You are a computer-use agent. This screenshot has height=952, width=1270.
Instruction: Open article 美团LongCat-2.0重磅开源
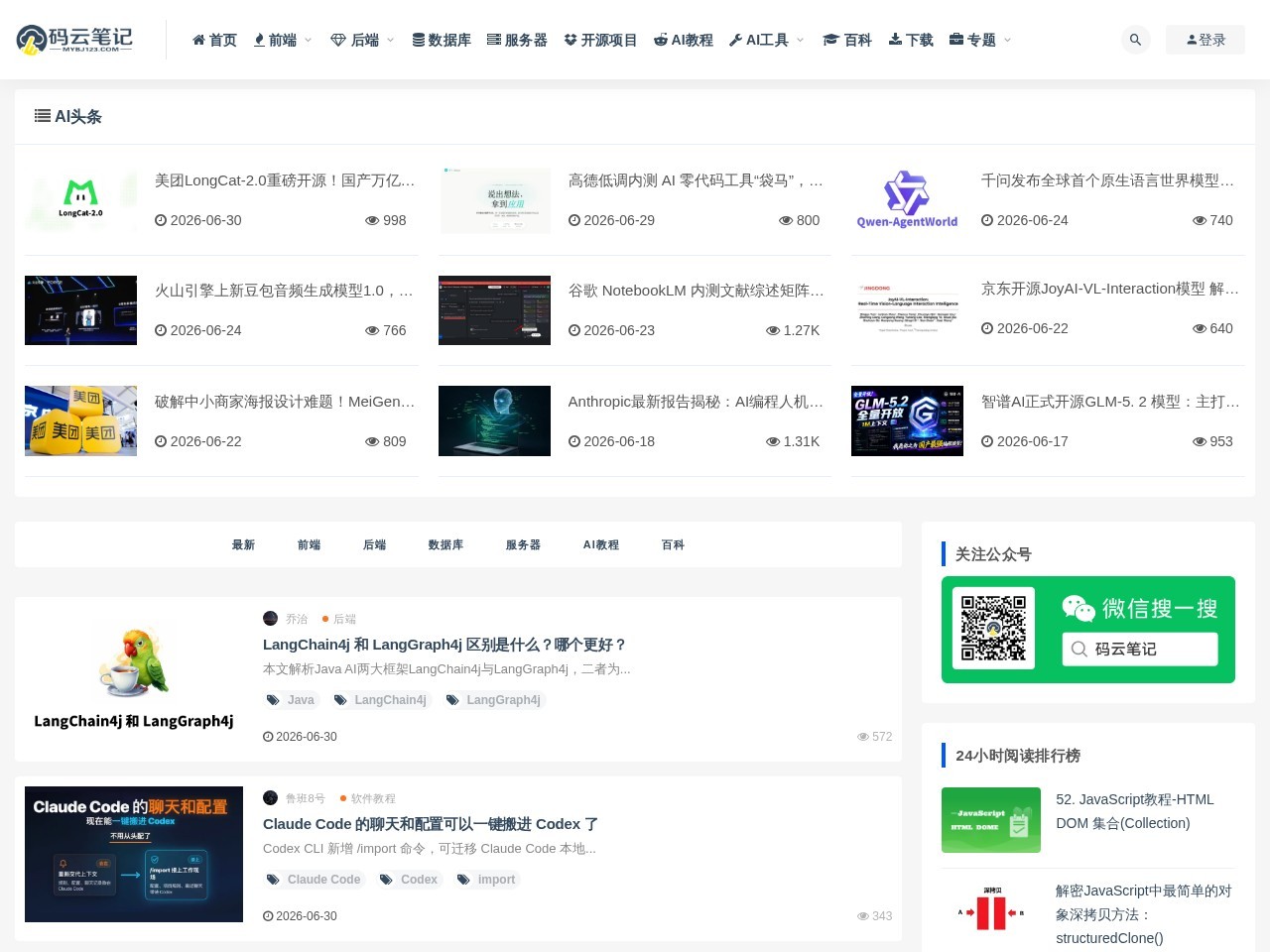pyautogui.click(x=285, y=180)
